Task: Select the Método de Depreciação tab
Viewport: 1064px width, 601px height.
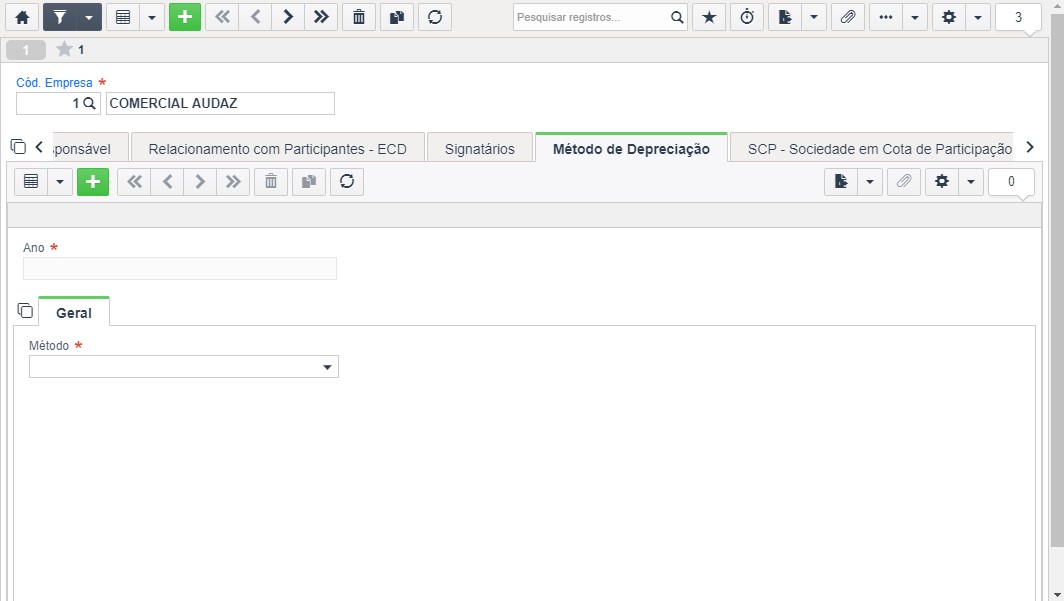Action: [x=631, y=149]
